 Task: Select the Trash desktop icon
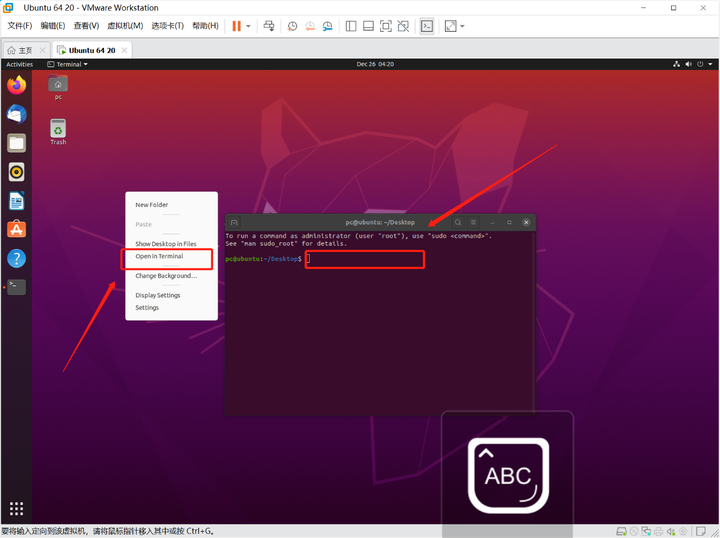[58, 132]
